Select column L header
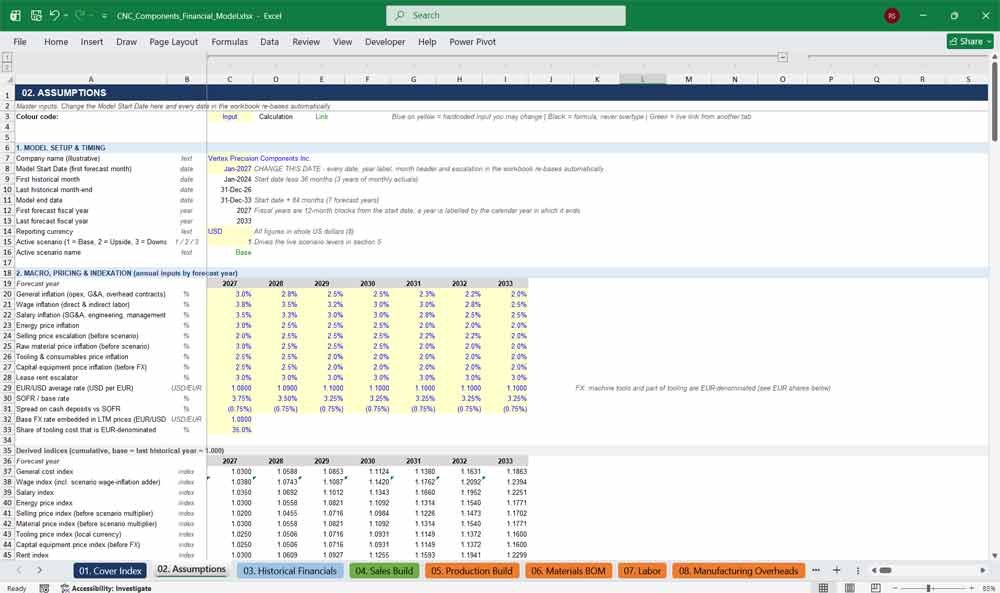 643,79
